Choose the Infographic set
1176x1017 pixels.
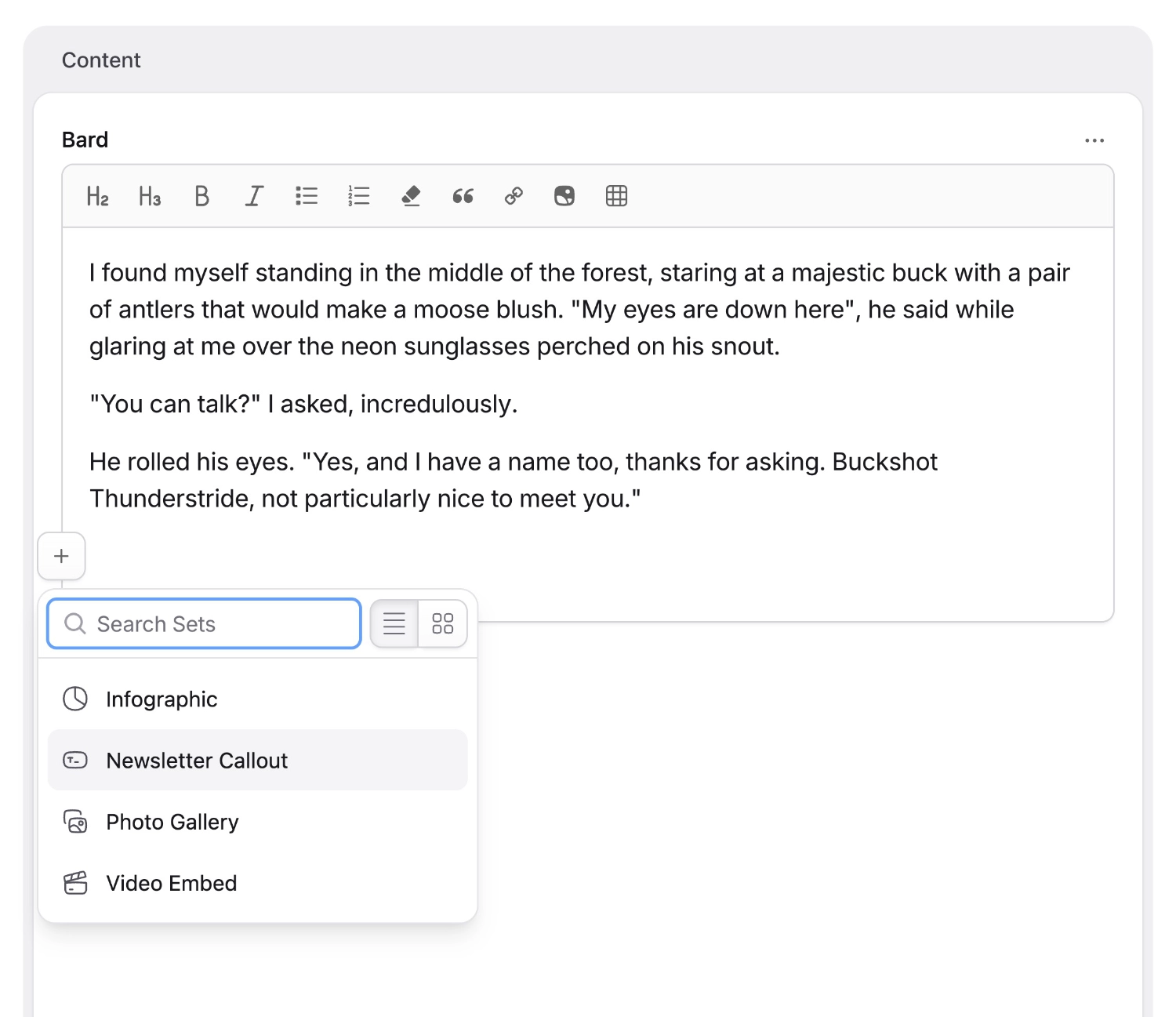tap(162, 699)
